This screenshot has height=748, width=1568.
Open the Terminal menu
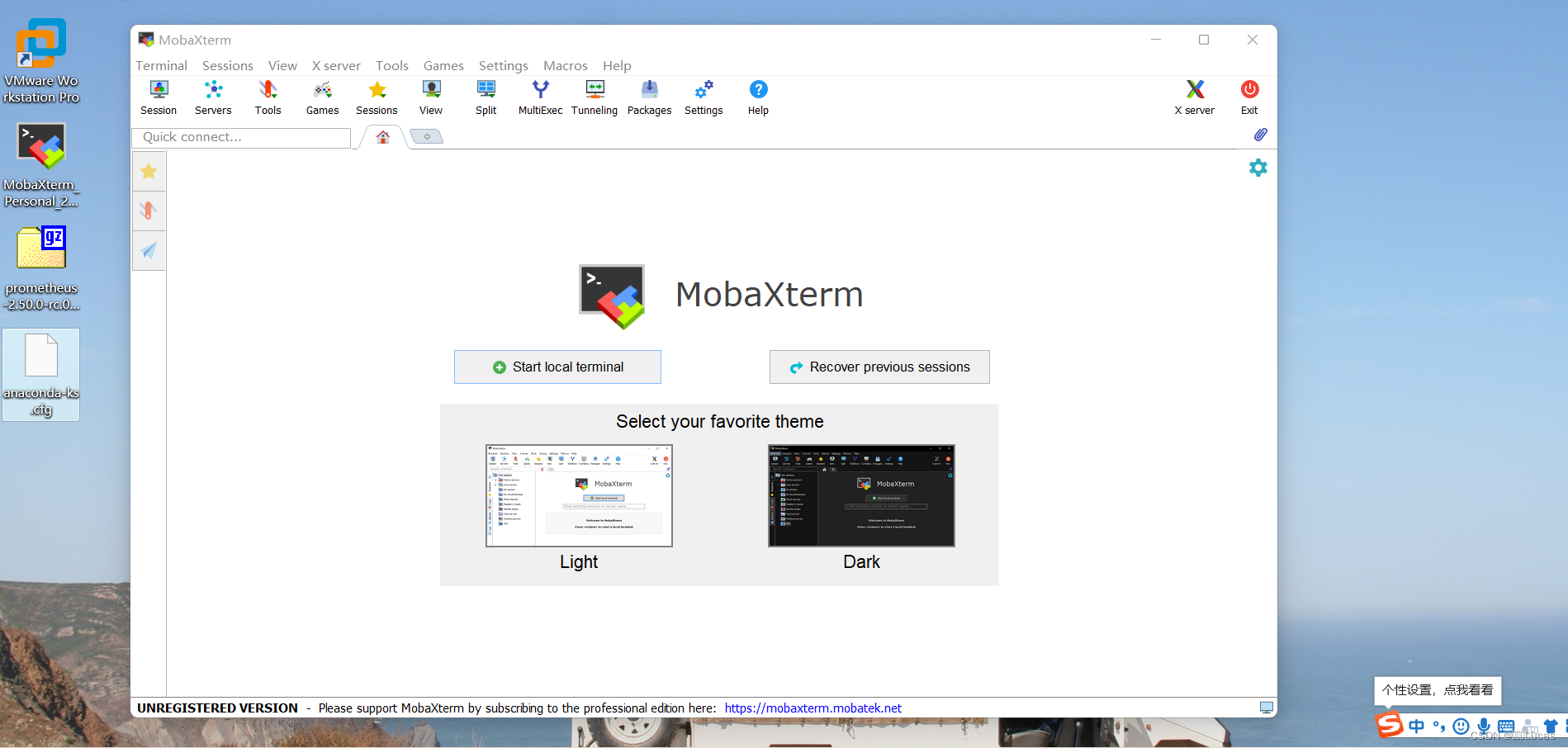click(161, 65)
